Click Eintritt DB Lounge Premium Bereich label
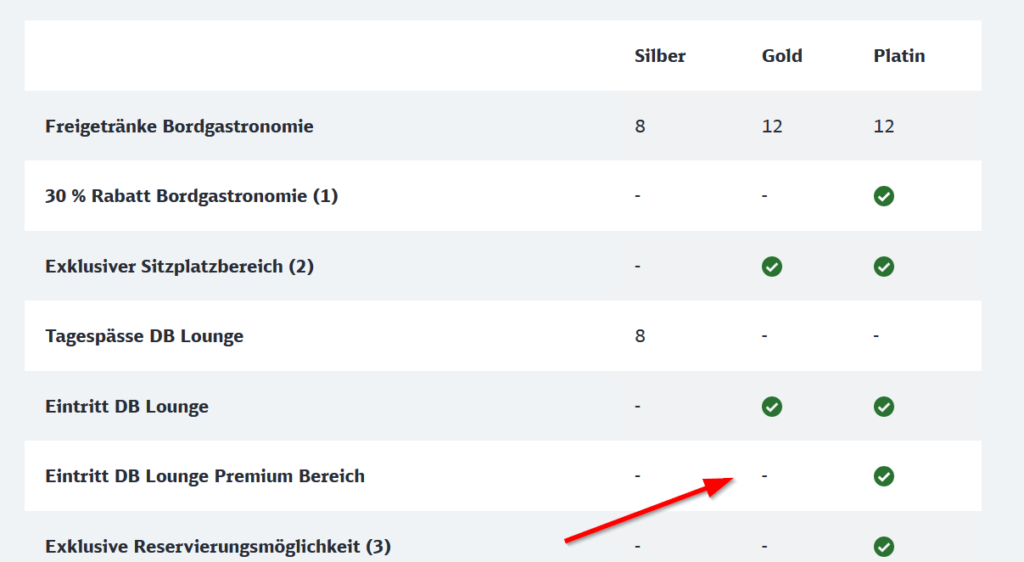The width and height of the screenshot is (1024, 562). 205,476
